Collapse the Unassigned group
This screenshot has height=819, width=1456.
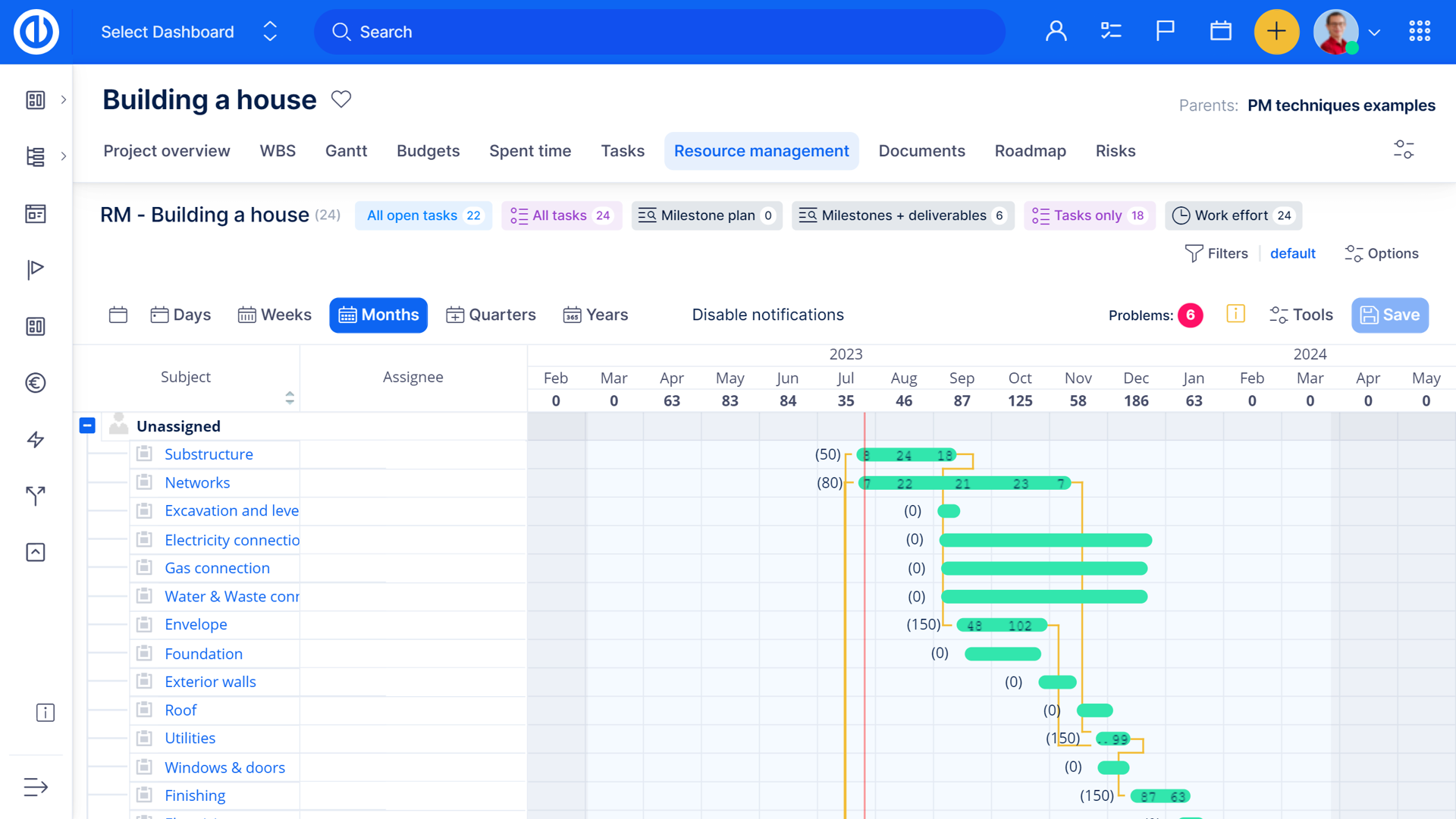[x=87, y=425]
